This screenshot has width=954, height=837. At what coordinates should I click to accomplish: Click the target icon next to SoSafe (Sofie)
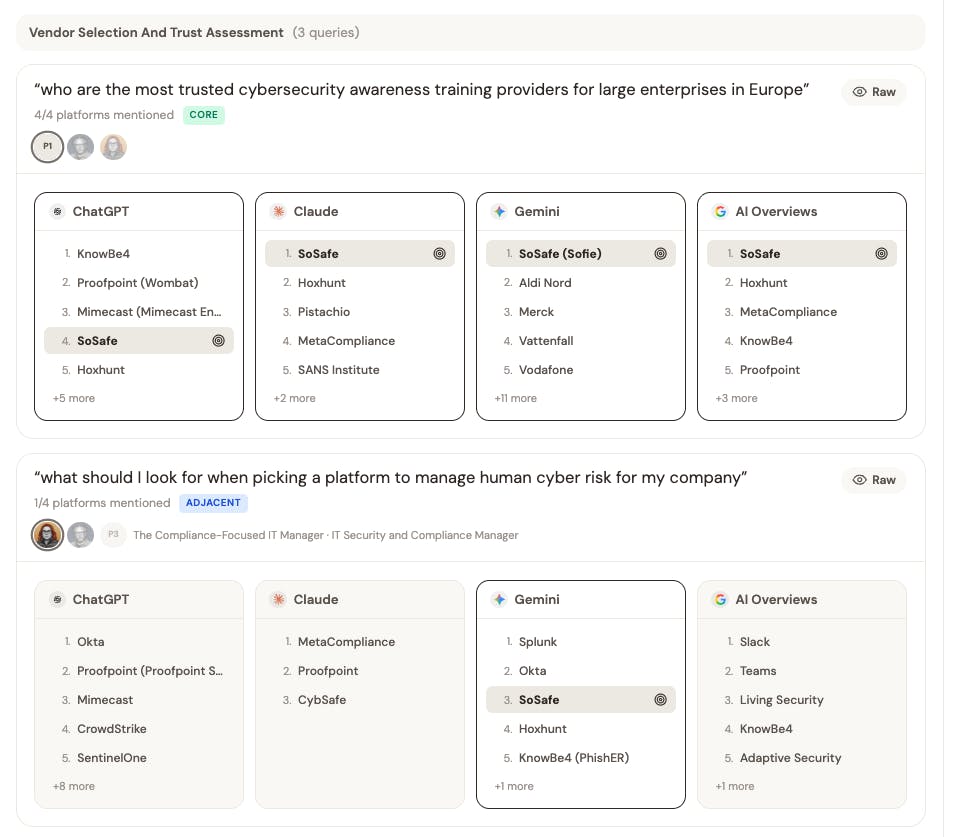coord(660,254)
